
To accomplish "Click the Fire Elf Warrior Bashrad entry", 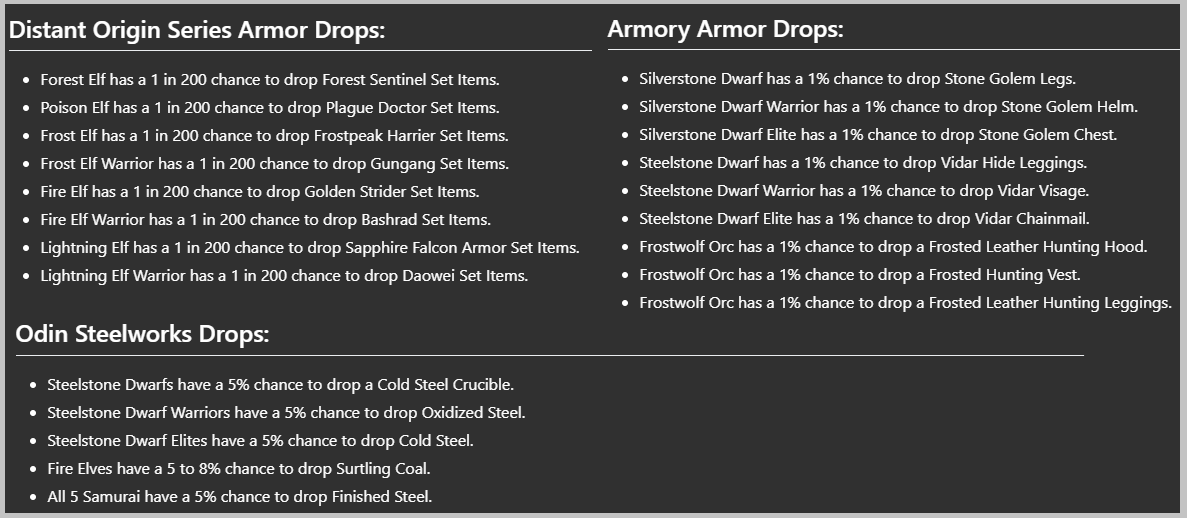I will (x=266, y=220).
